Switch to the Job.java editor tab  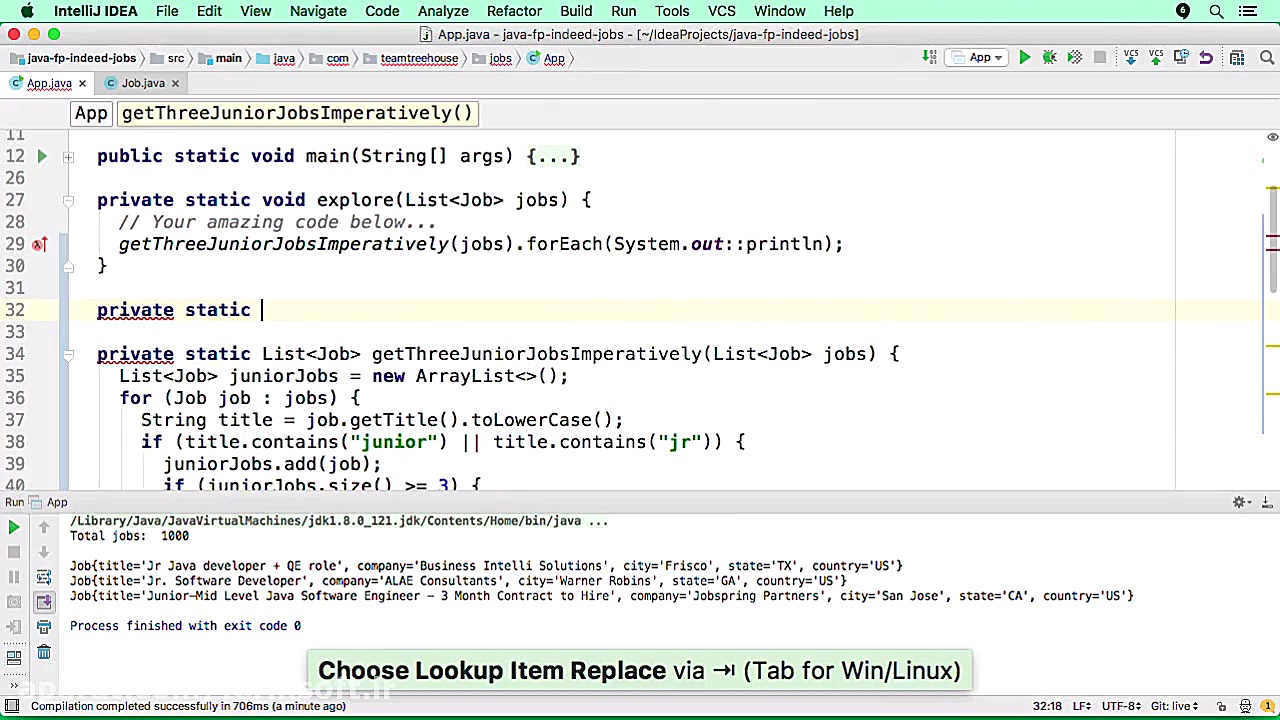point(142,83)
